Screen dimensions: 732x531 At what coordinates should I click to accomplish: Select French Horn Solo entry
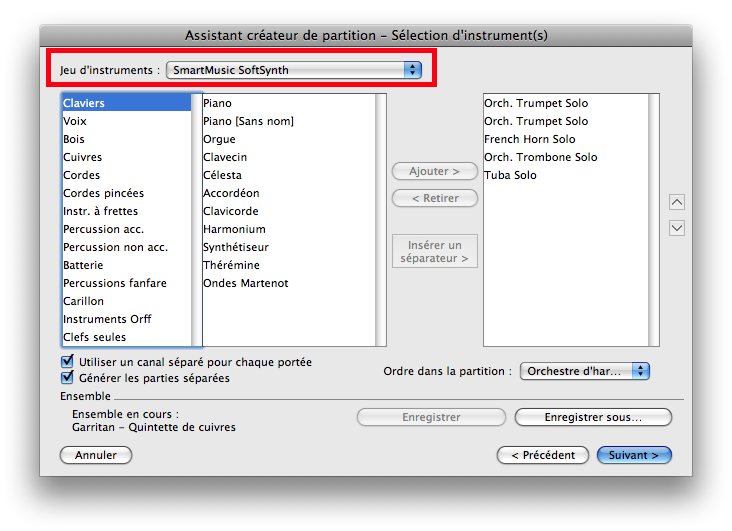click(x=530, y=139)
